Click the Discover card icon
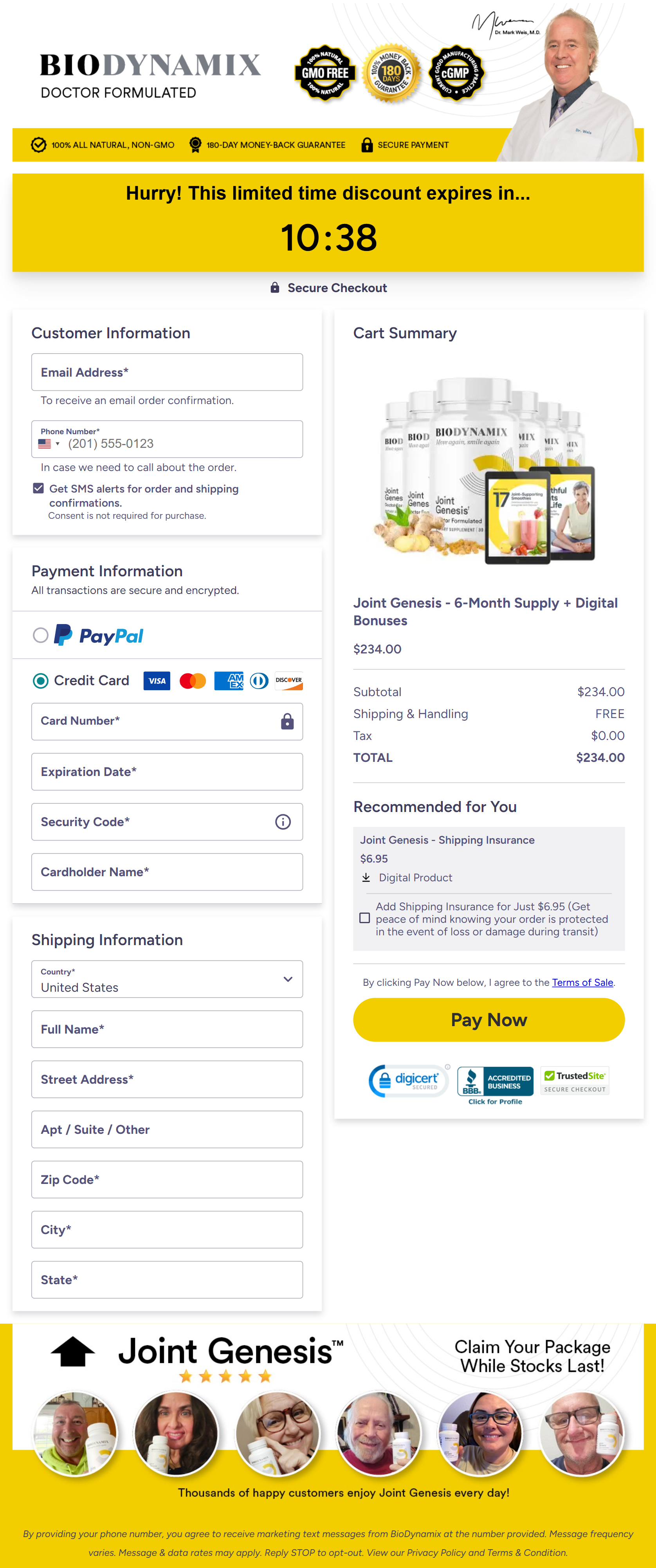 (x=289, y=680)
